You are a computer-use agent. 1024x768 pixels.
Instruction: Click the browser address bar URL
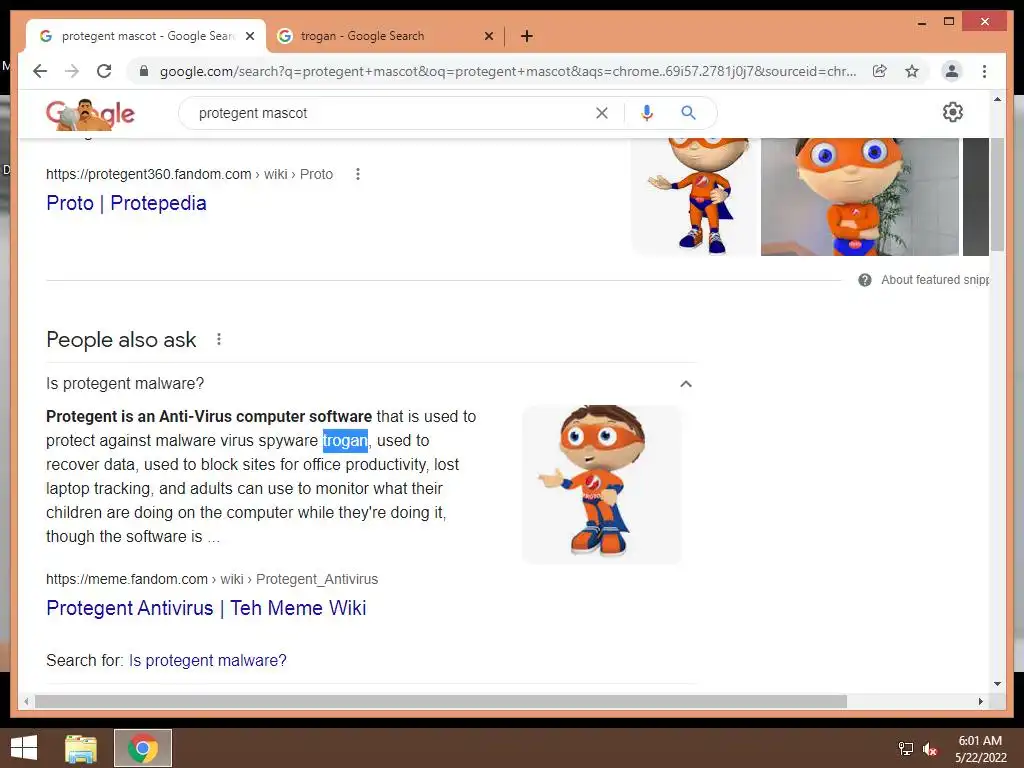pos(507,71)
